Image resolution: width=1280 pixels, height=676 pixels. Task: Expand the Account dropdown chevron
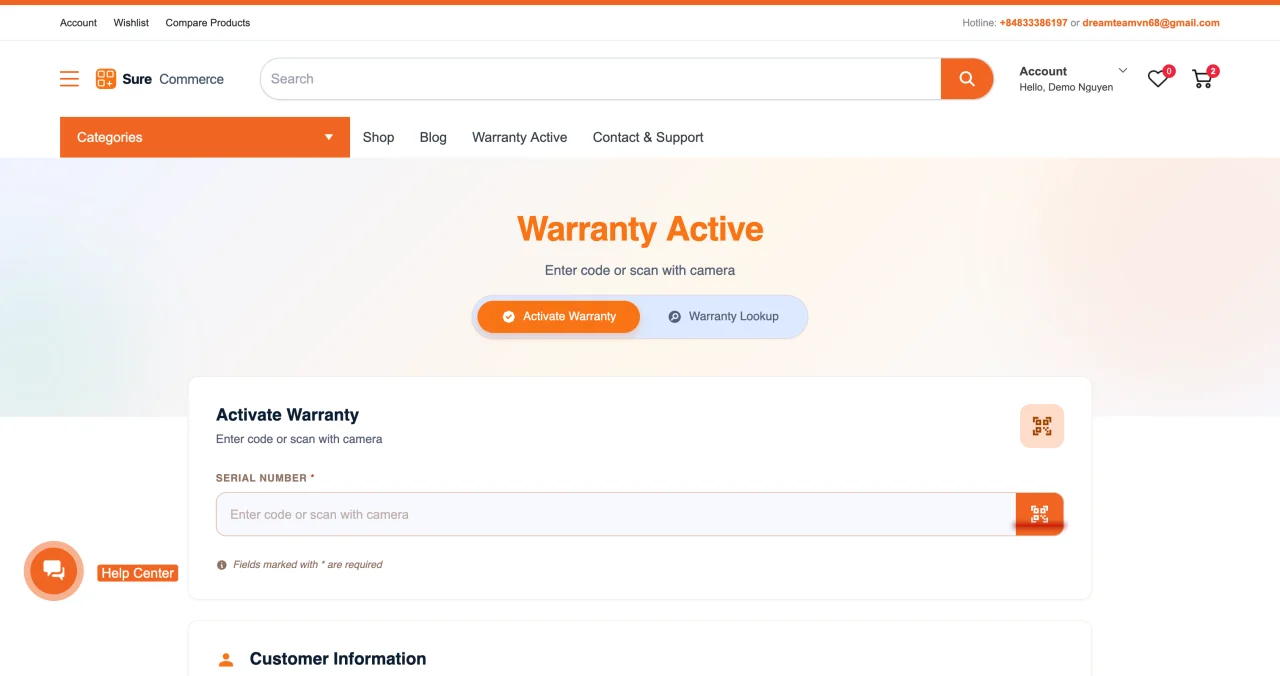[x=1123, y=71]
